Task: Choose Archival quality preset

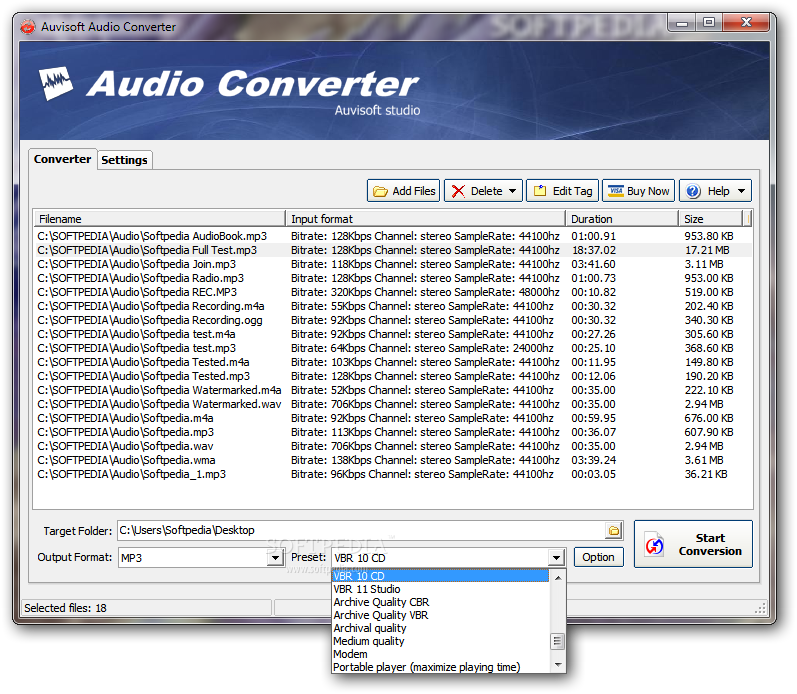Action: pyautogui.click(x=440, y=628)
